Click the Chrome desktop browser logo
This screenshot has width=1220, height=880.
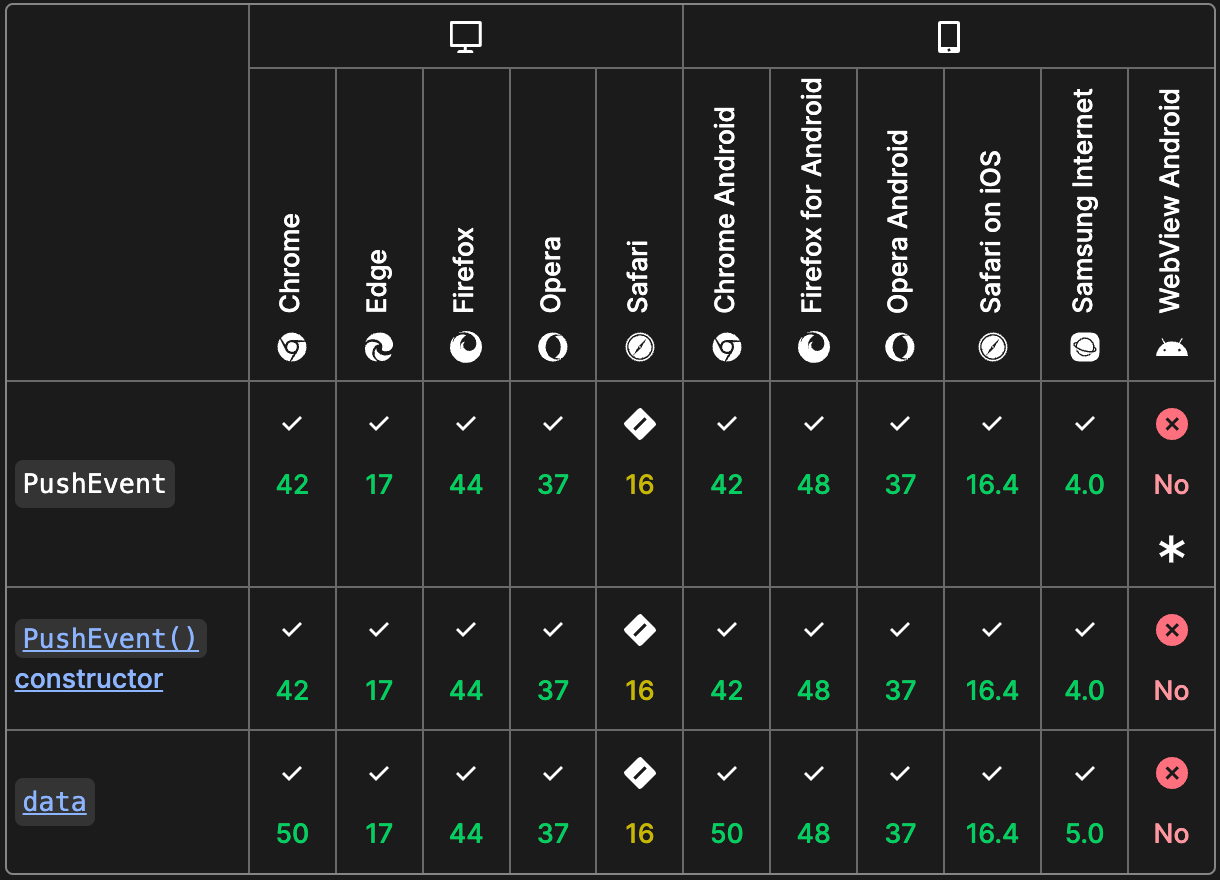point(292,347)
